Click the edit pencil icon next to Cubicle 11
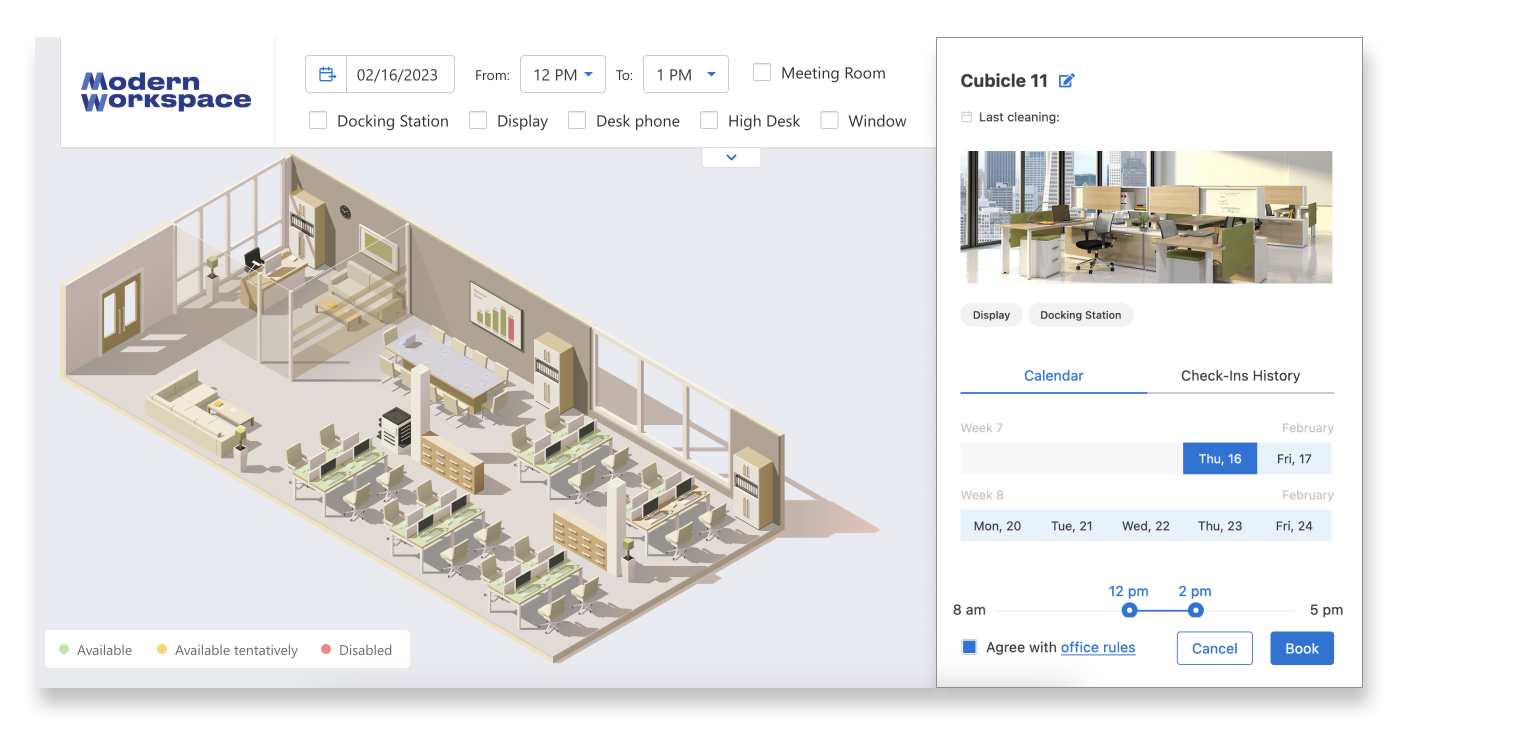Image resolution: width=1525 pixels, height=737 pixels. (1067, 81)
